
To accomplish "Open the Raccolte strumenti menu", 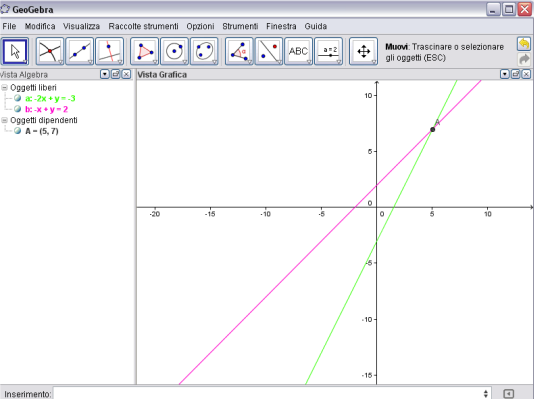I will [x=143, y=26].
